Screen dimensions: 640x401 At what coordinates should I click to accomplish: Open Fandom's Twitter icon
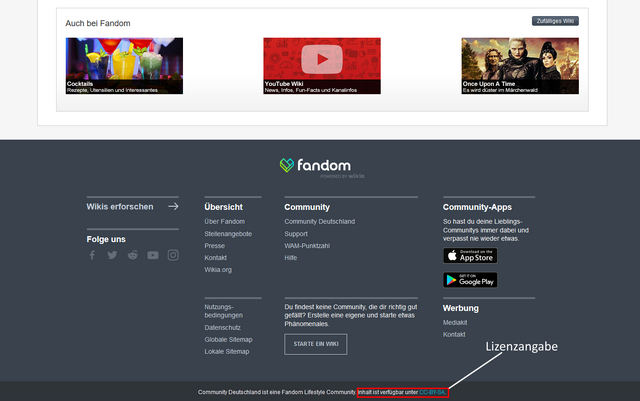point(112,255)
